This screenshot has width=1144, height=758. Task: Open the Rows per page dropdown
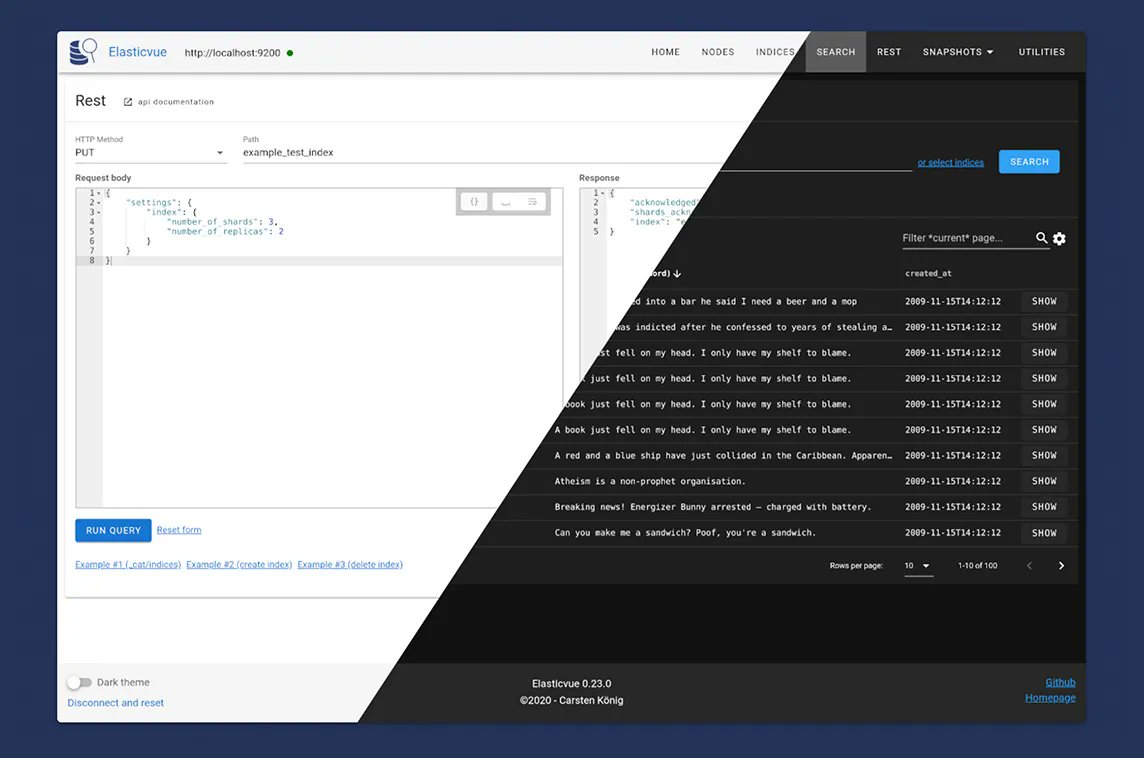(x=918, y=566)
